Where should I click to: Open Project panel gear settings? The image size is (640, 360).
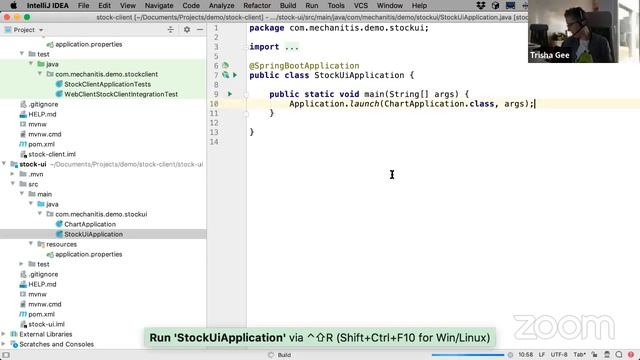187,29
